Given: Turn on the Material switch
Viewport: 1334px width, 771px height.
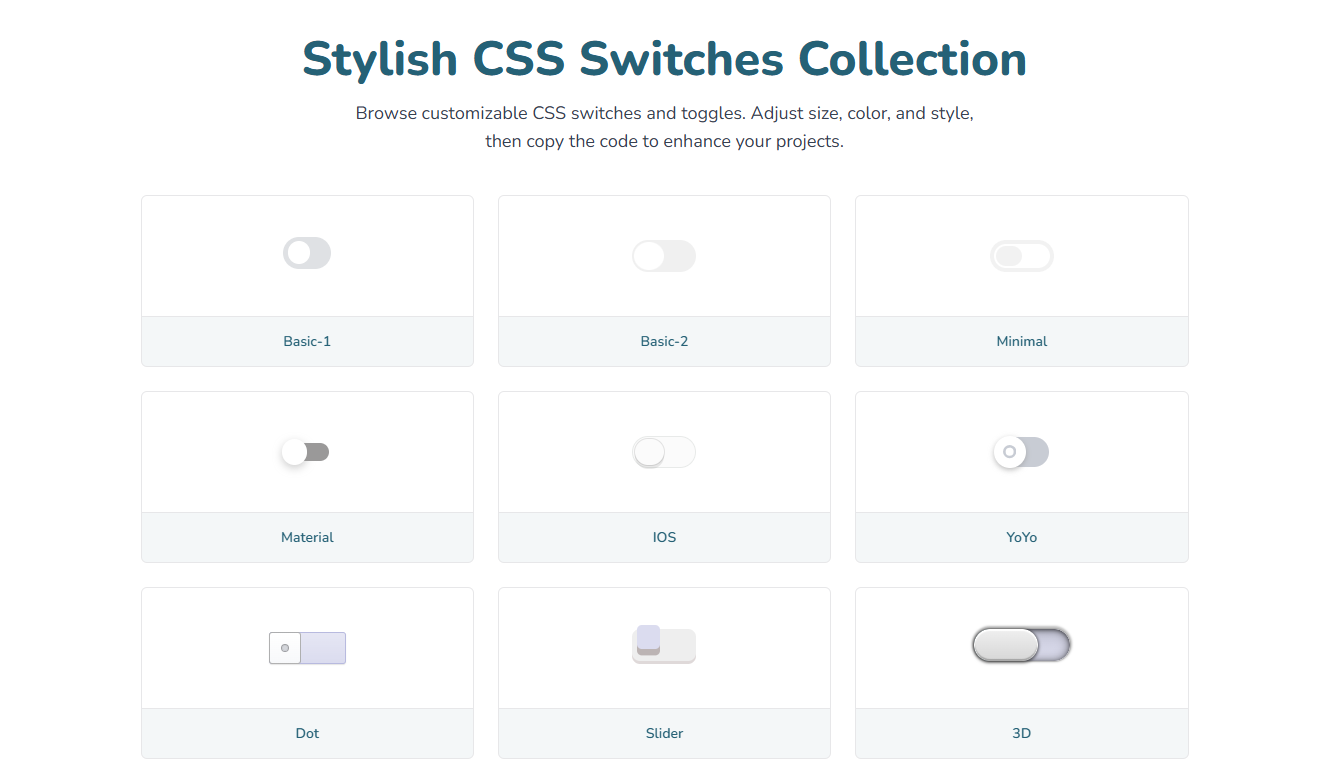Looking at the screenshot, I should pos(307,452).
